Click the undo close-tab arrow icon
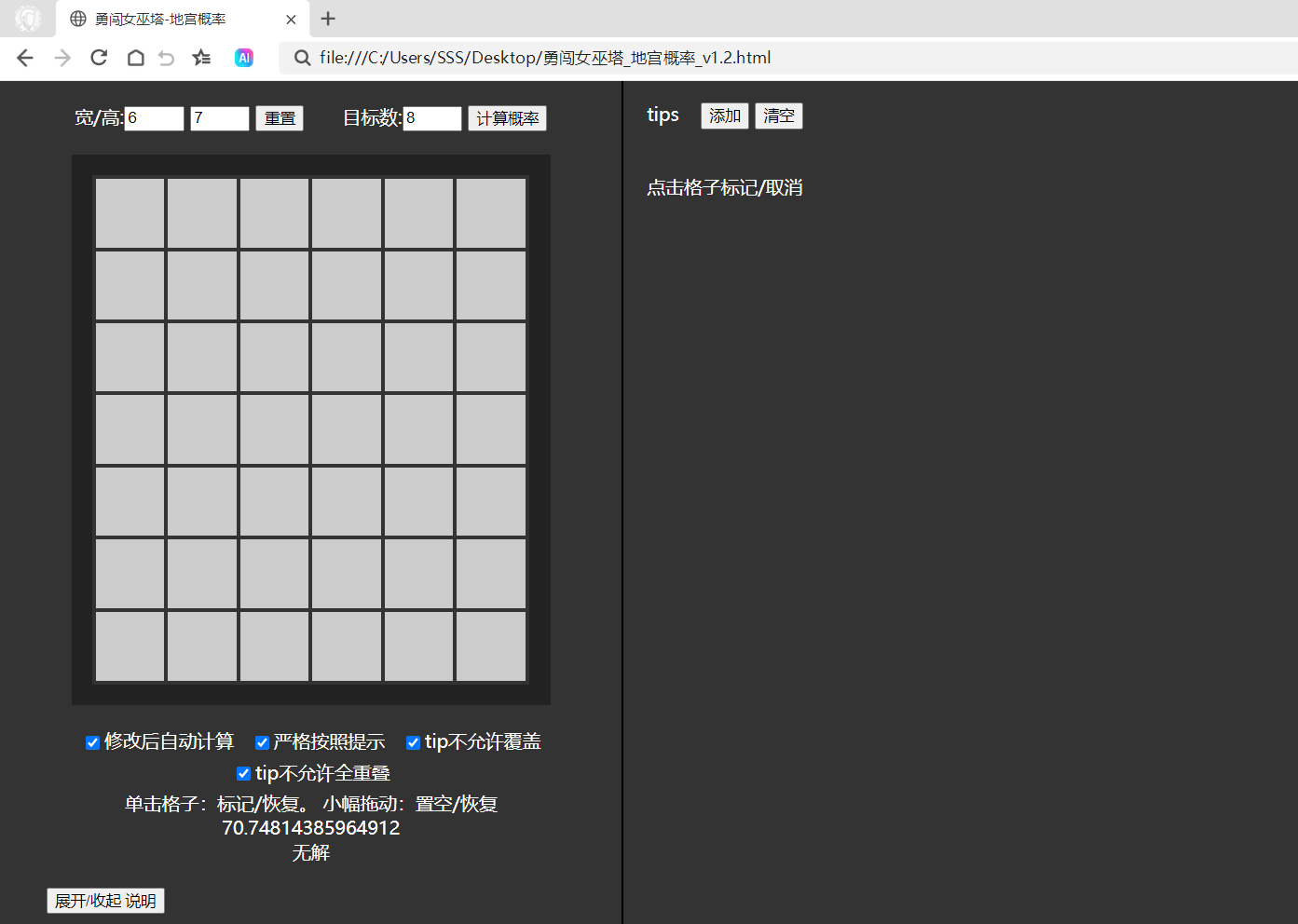1298x924 pixels. [x=167, y=58]
